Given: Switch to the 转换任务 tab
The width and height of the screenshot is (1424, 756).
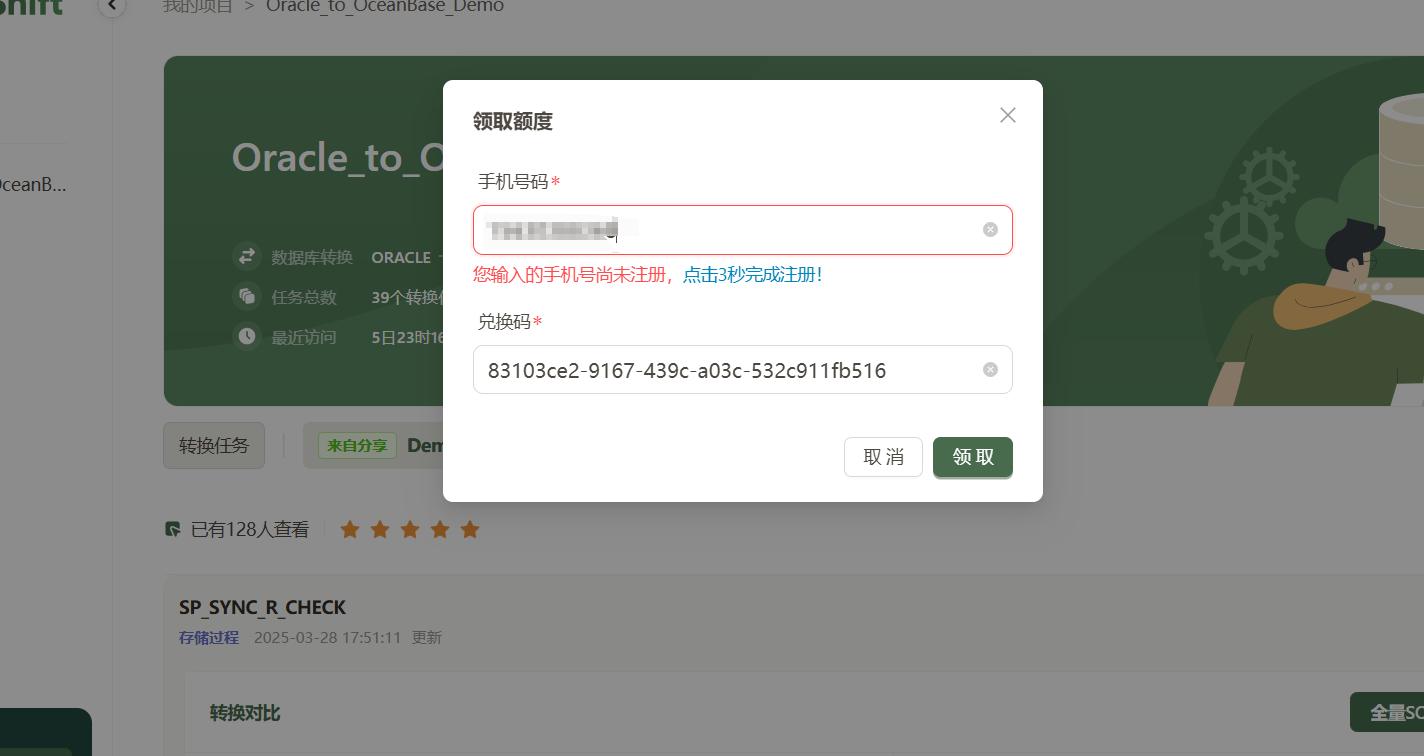Looking at the screenshot, I should point(213,445).
